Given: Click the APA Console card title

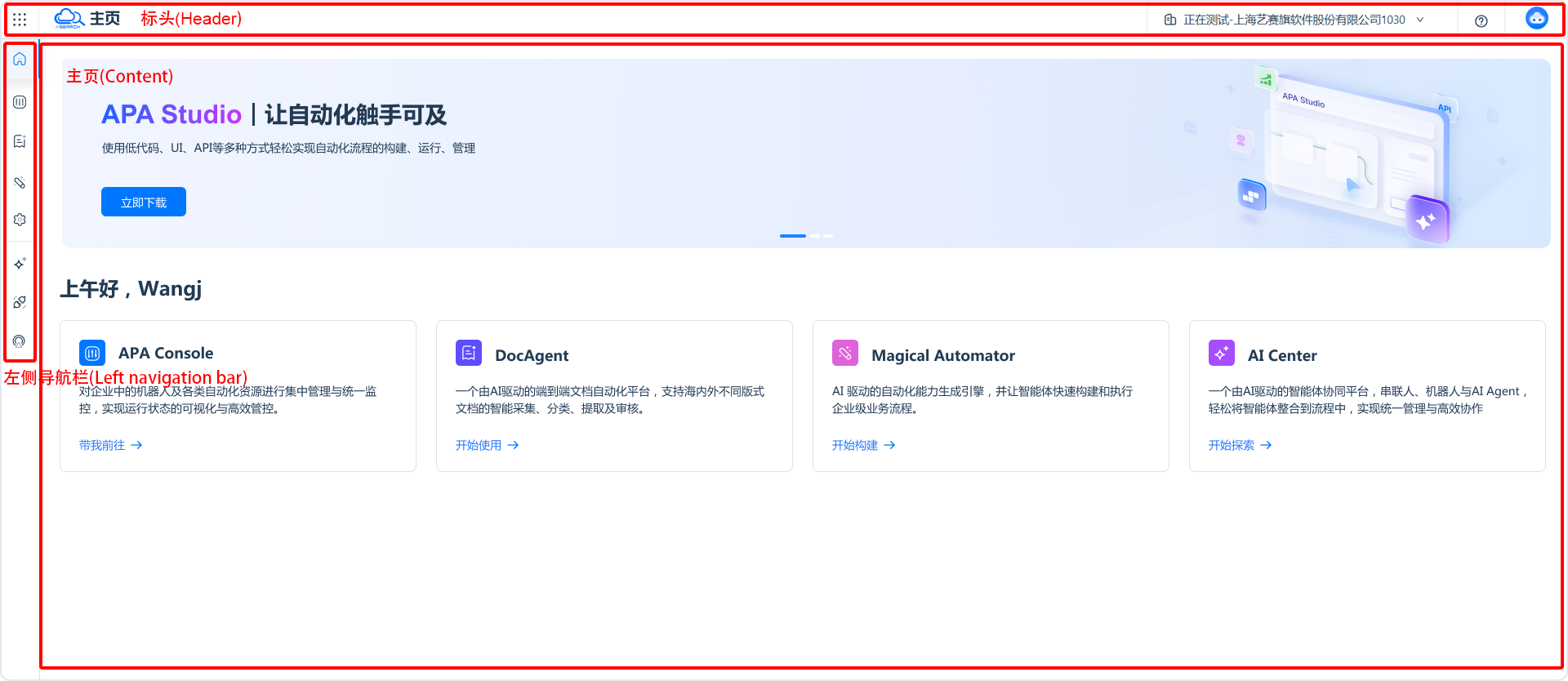Looking at the screenshot, I should [x=166, y=353].
